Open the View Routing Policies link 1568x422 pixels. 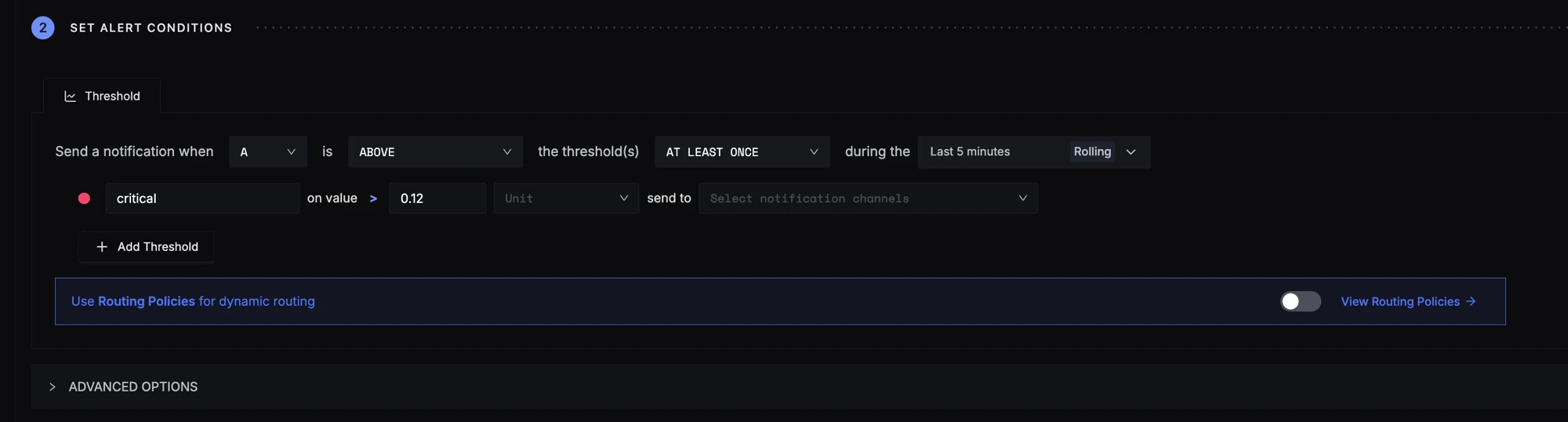(1408, 302)
